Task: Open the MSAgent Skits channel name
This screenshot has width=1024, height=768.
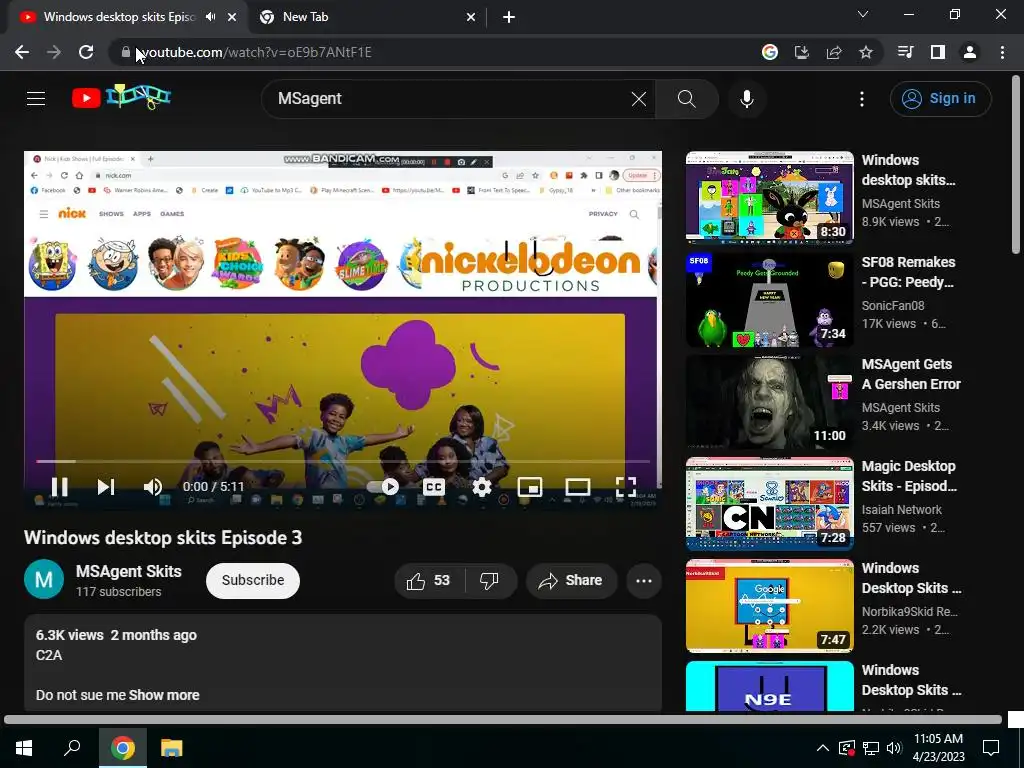Action: click(129, 571)
